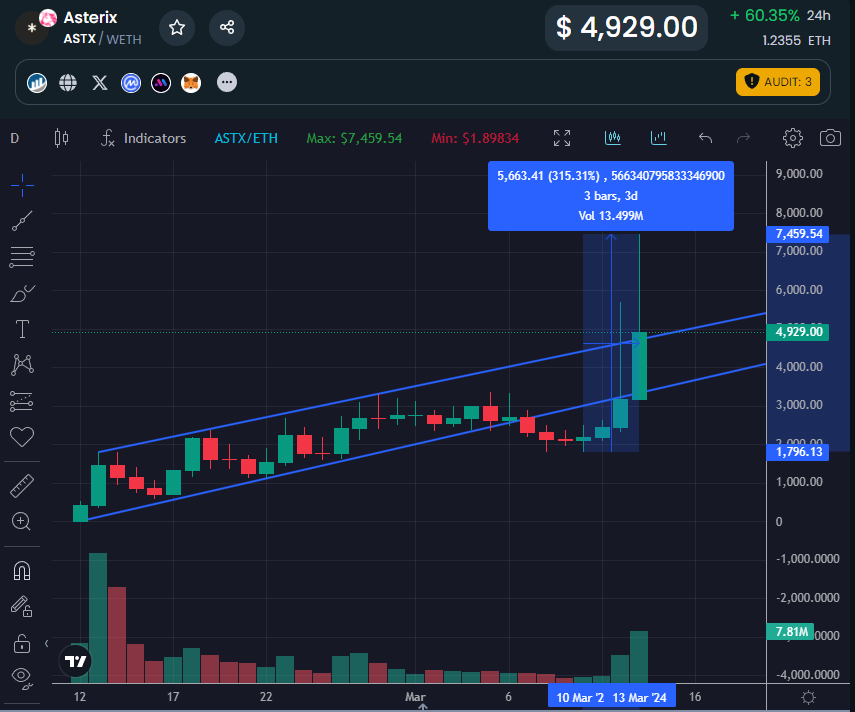Select the ruler measure tool
The height and width of the screenshot is (712, 855).
22,486
